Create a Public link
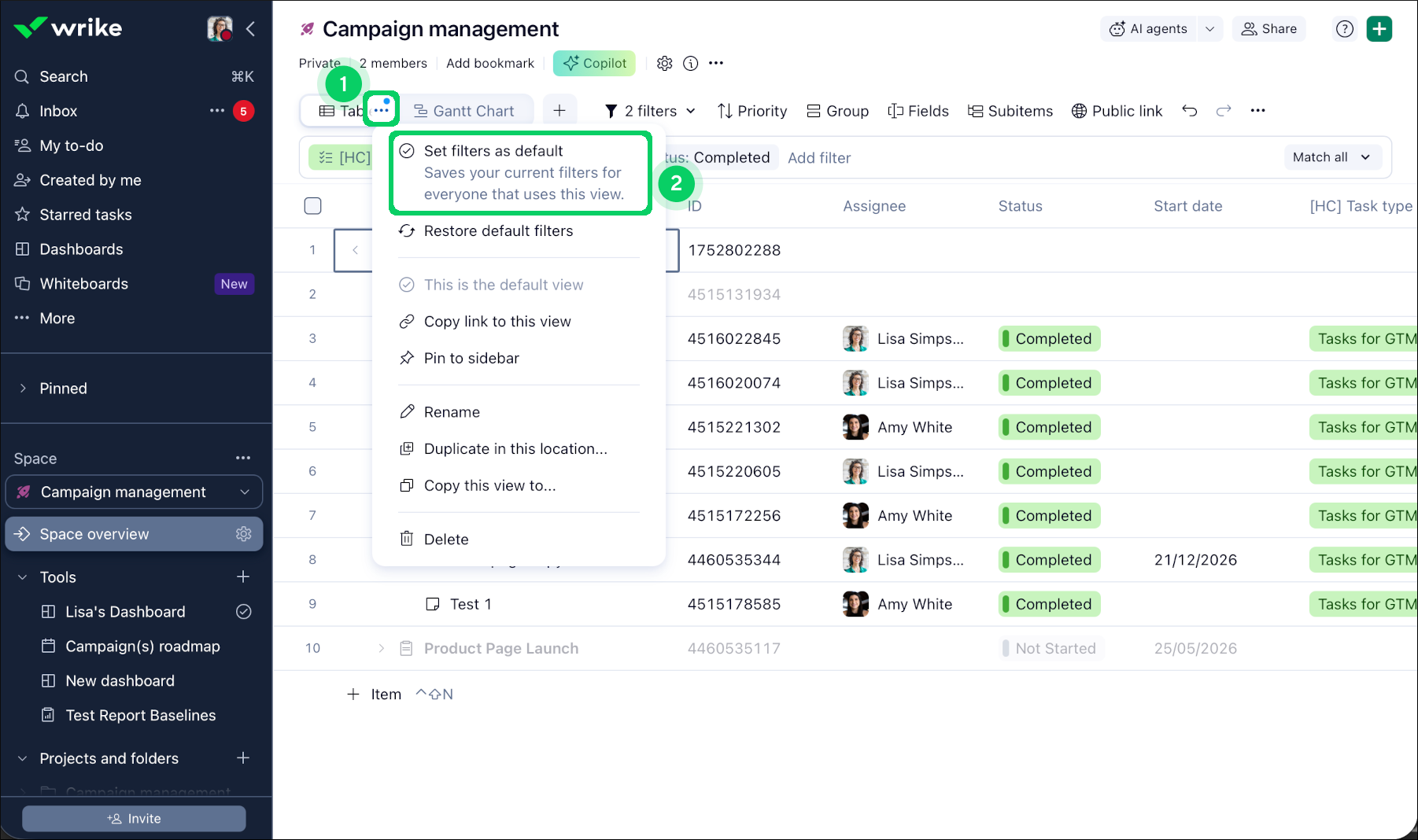Image resolution: width=1418 pixels, height=840 pixels. [1117, 111]
